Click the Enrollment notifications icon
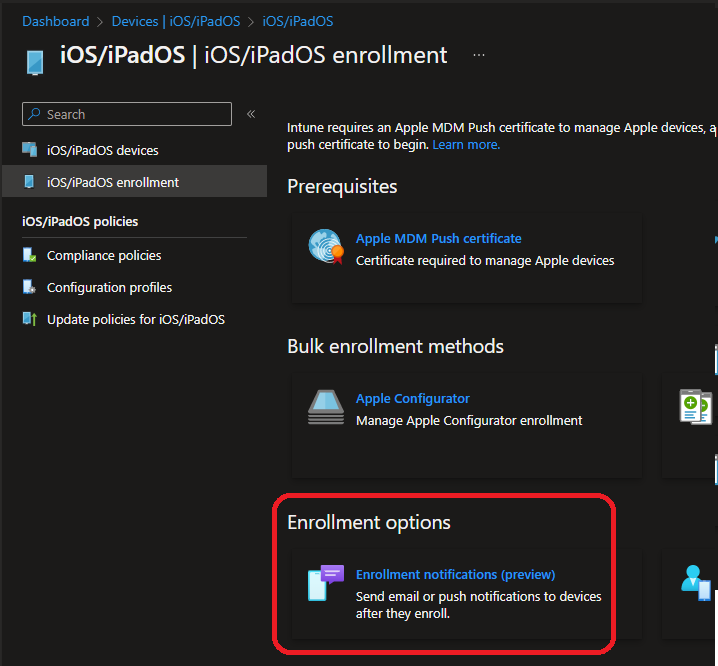This screenshot has width=718, height=666. [x=326, y=583]
